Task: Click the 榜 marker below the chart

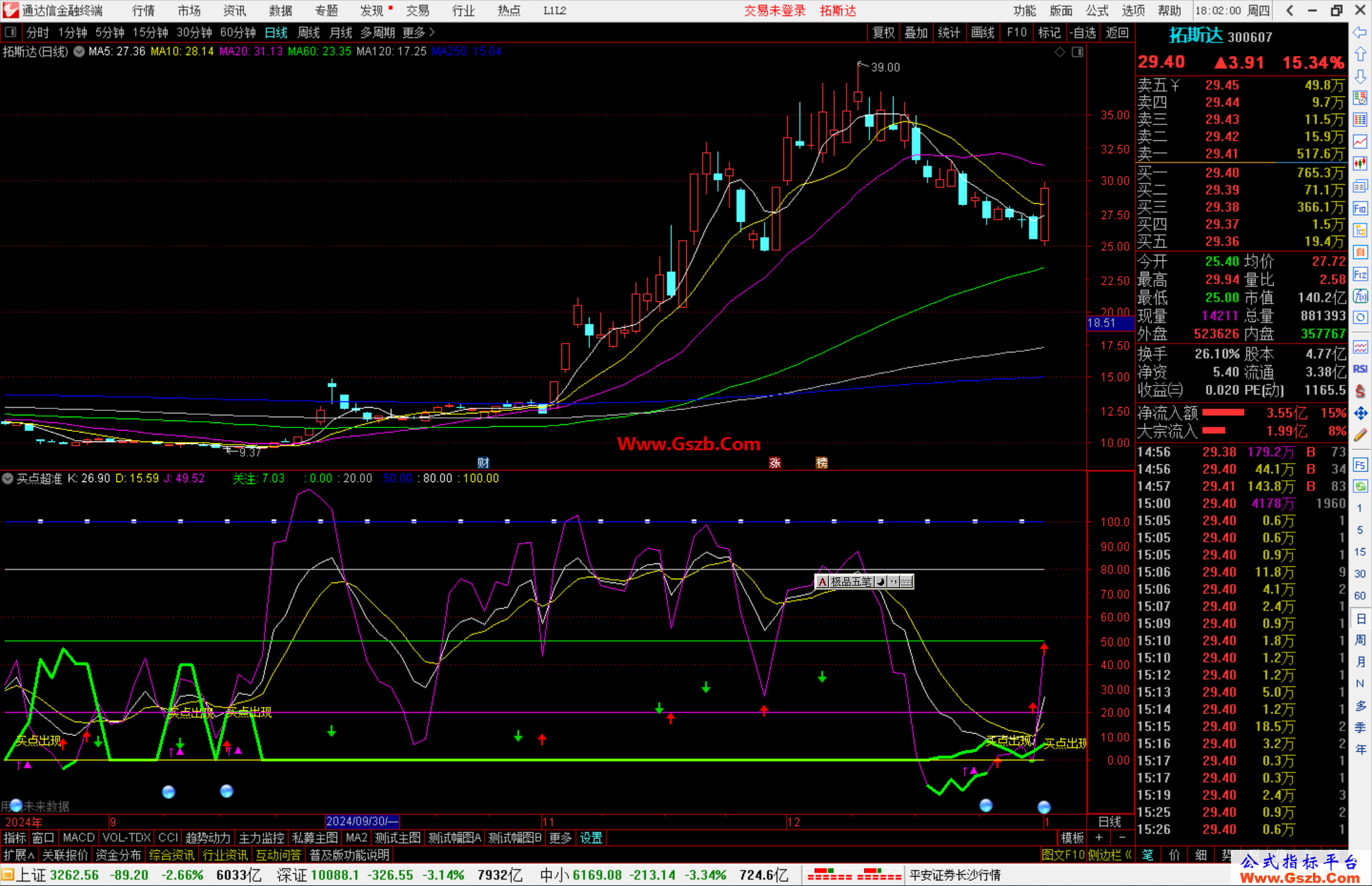Action: [821, 463]
